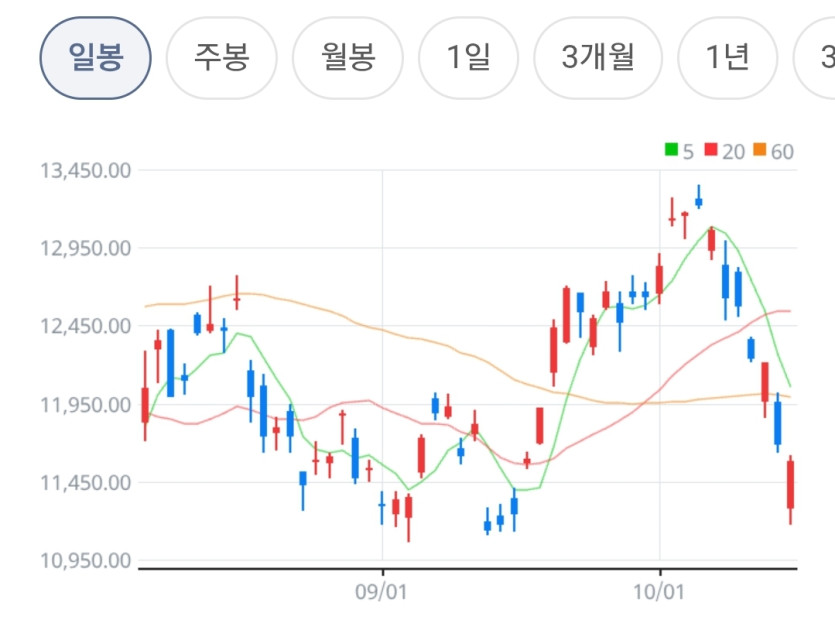Switch to the 주봉 weekly candle tab
Screen dimensions: 835x620
coord(222,58)
